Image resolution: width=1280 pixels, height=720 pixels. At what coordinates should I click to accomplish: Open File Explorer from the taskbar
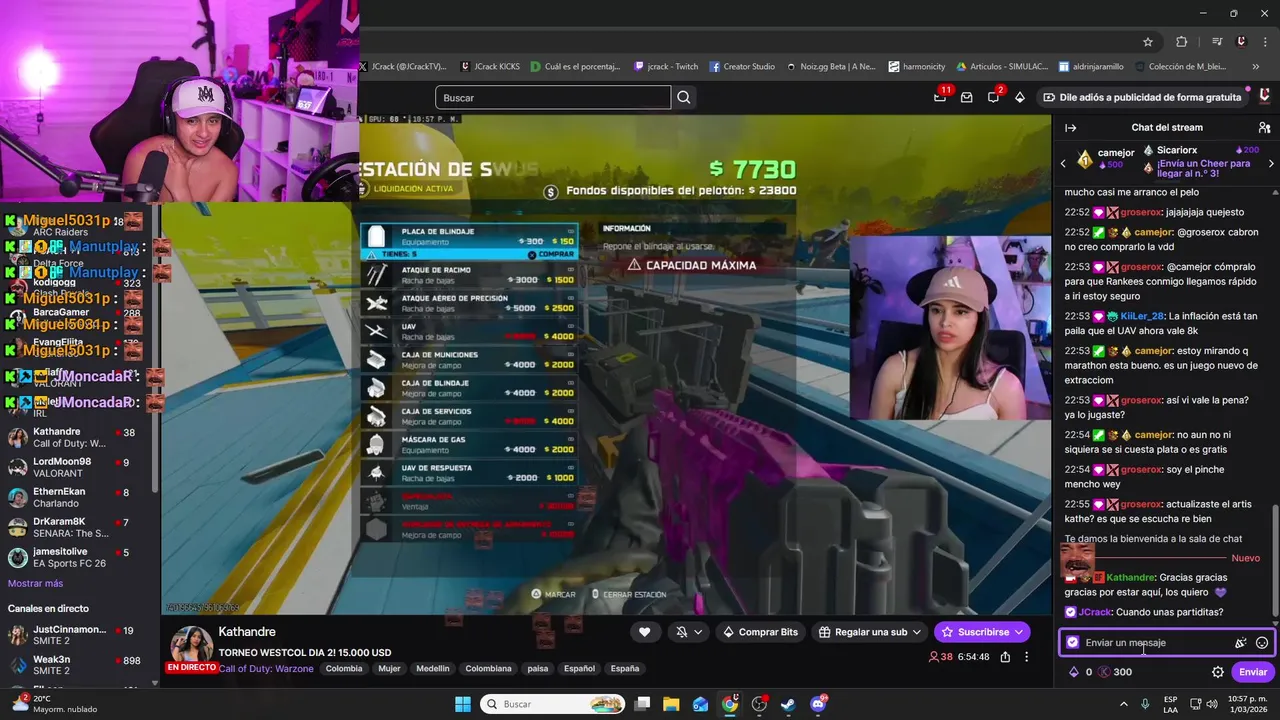671,704
